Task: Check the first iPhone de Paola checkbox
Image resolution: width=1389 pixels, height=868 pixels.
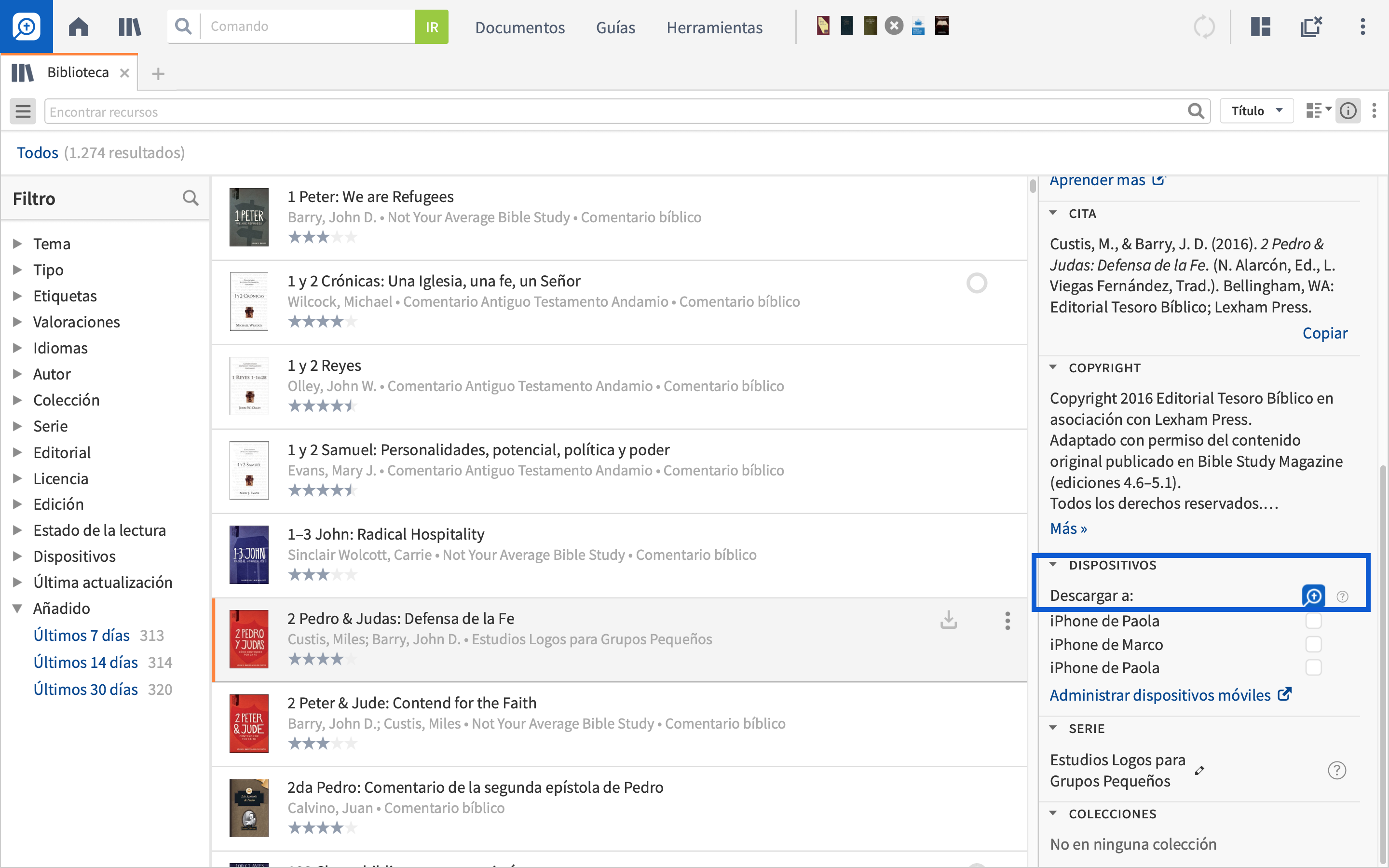Action: [1313, 621]
